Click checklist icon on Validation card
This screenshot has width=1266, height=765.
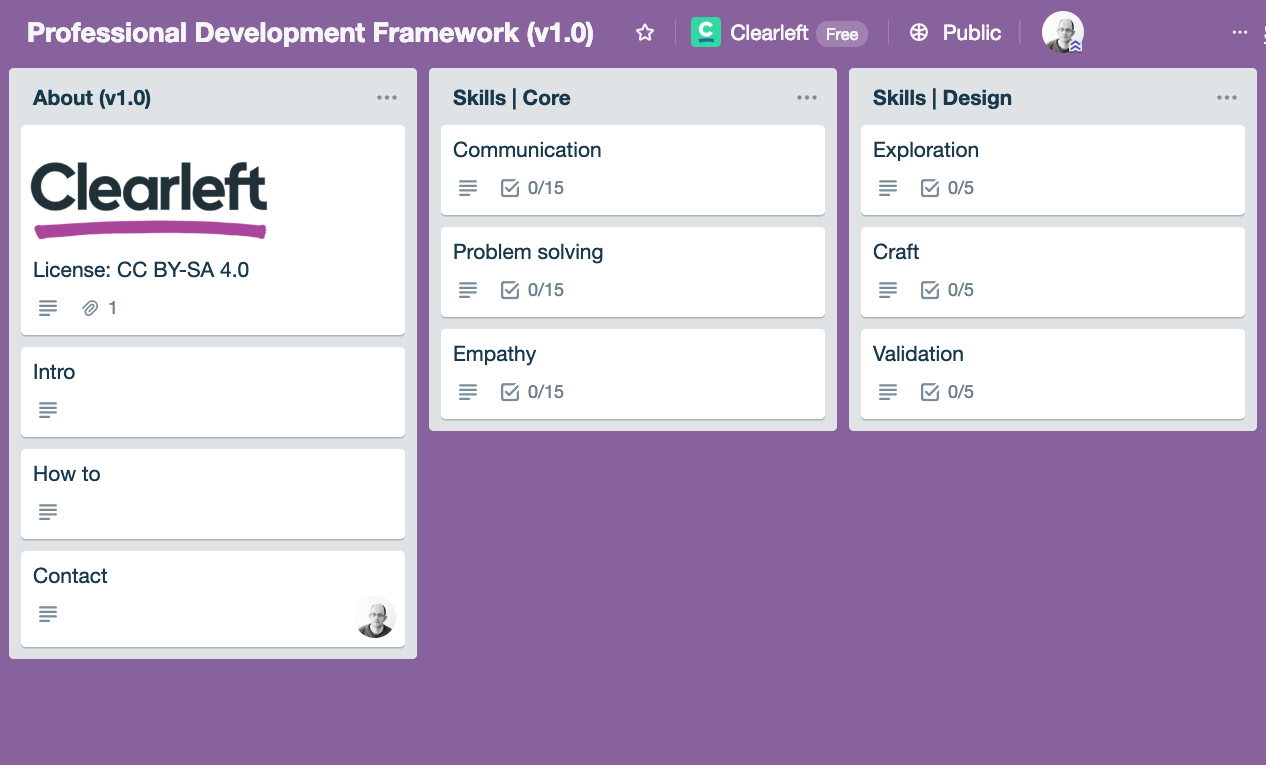pyautogui.click(x=930, y=392)
